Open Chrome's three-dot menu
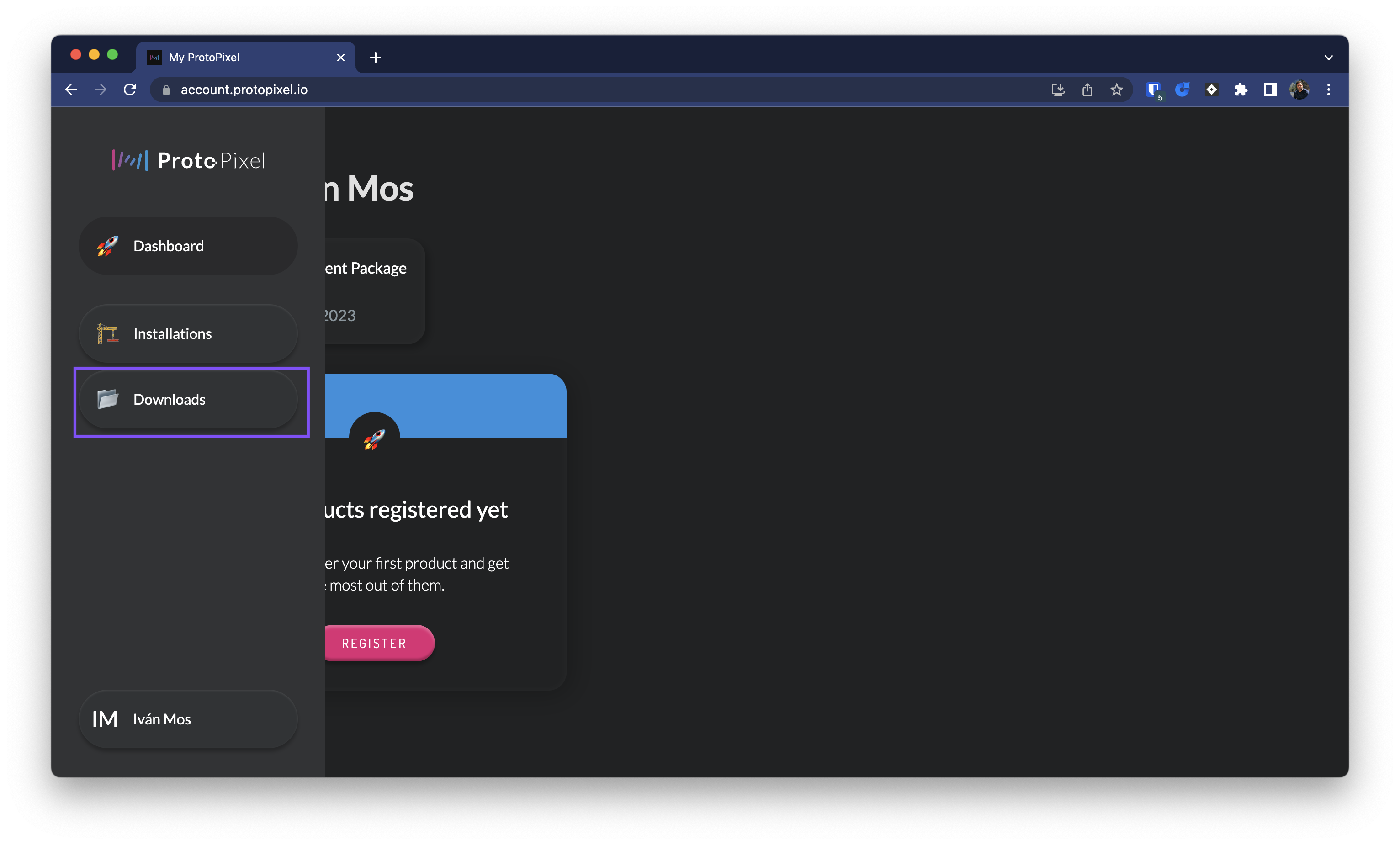Screen dimensions: 1400x845 [1329, 89]
